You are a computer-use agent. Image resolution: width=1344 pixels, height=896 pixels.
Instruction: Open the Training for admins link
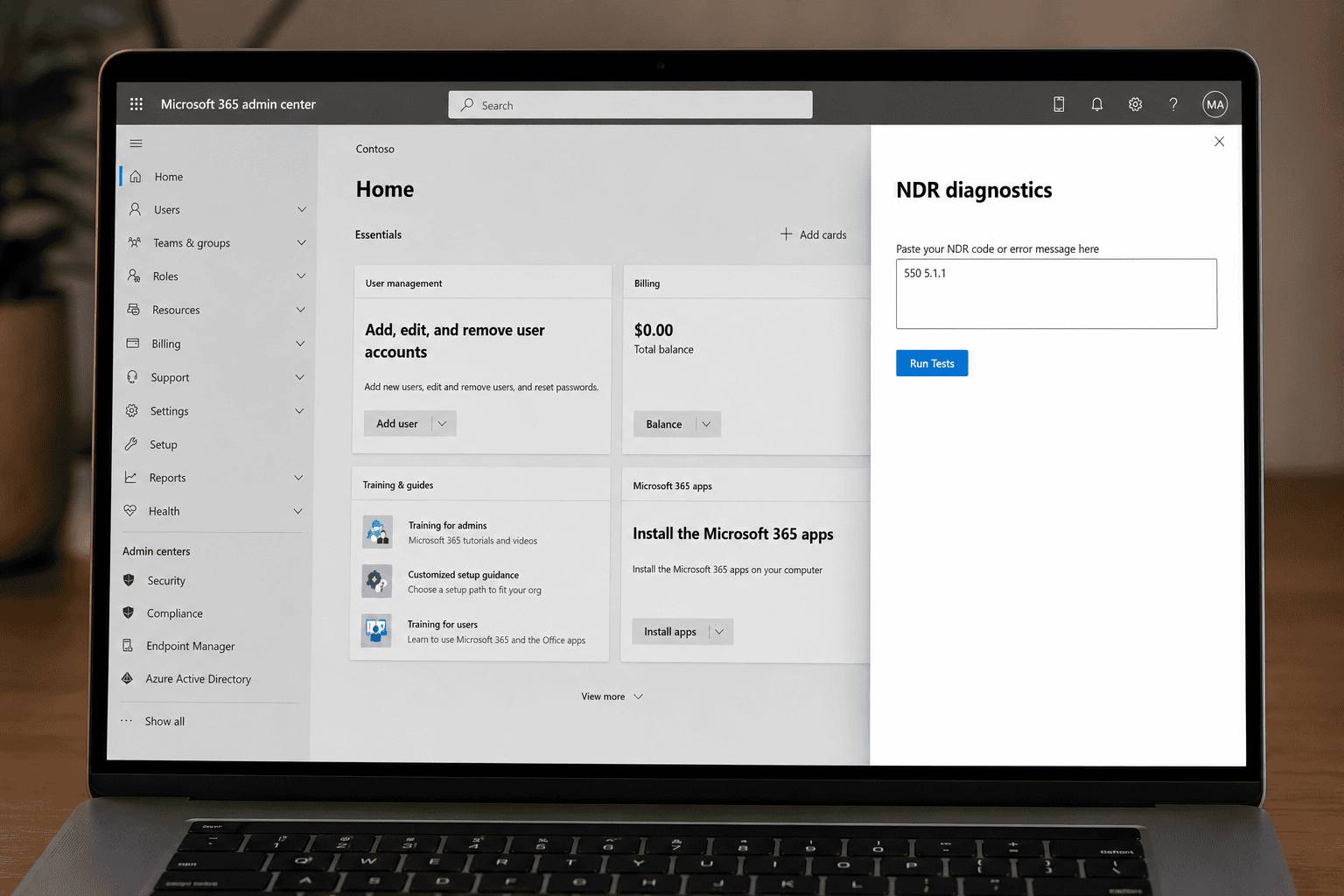(447, 525)
